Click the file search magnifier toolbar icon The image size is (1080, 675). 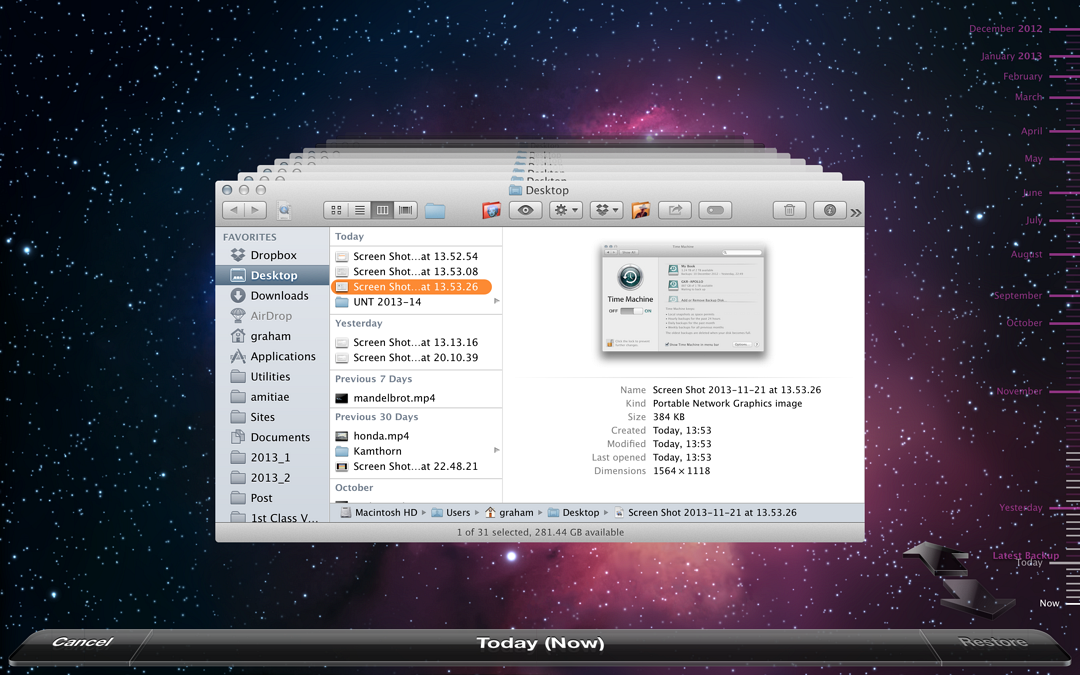(x=284, y=211)
